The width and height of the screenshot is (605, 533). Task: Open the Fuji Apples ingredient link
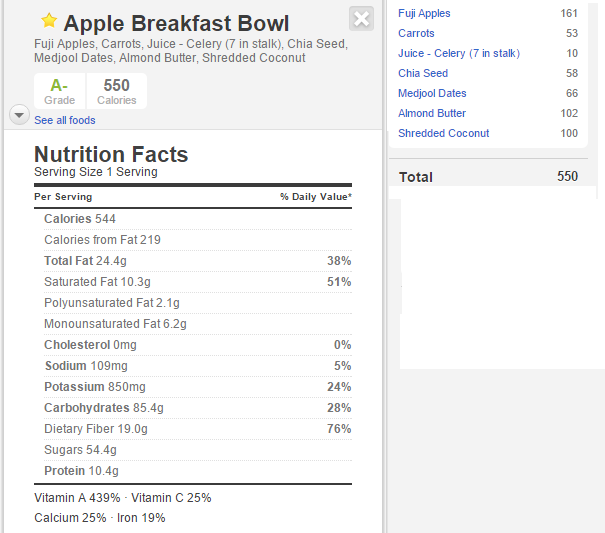424,13
